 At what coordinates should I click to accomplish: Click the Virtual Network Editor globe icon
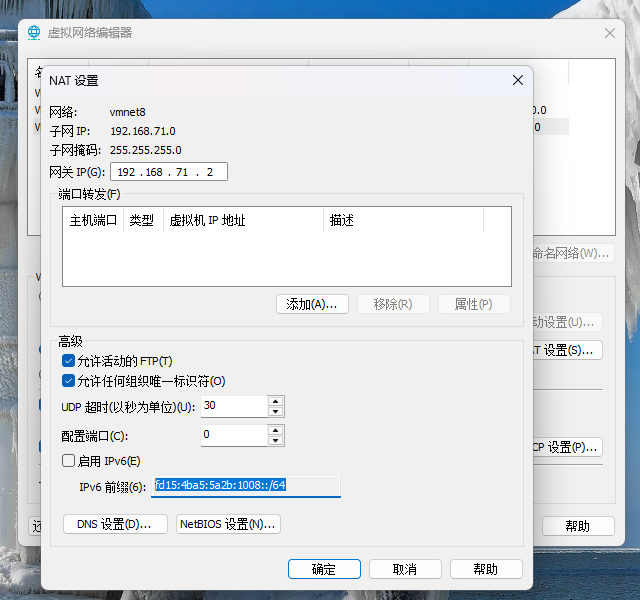coord(34,32)
